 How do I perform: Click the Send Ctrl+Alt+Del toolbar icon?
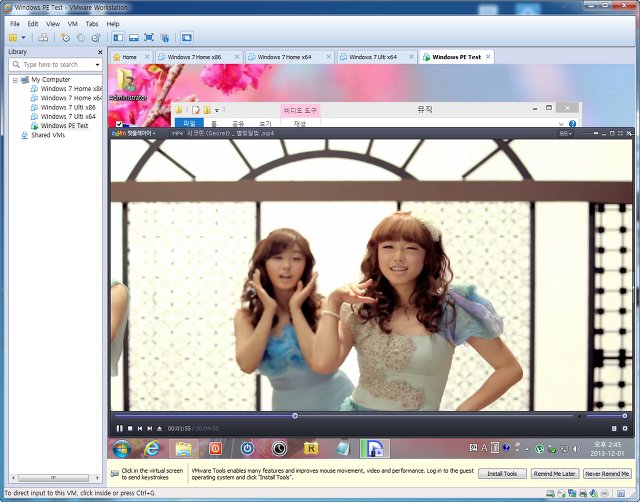(x=43, y=38)
